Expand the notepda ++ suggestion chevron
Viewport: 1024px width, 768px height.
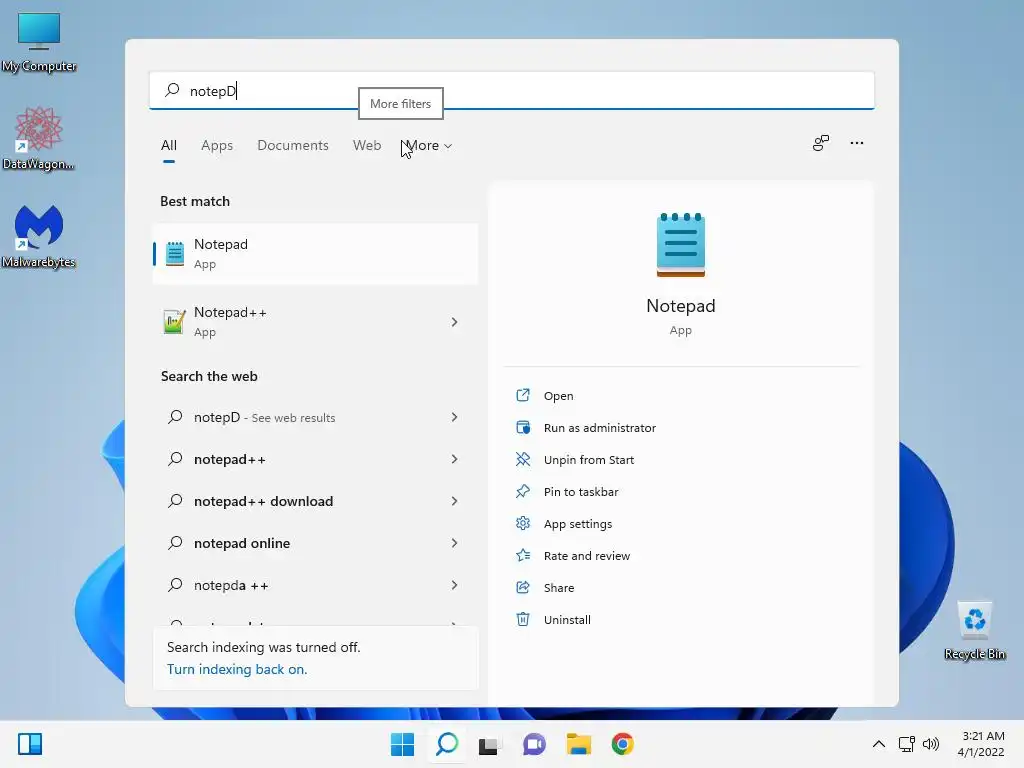point(455,584)
